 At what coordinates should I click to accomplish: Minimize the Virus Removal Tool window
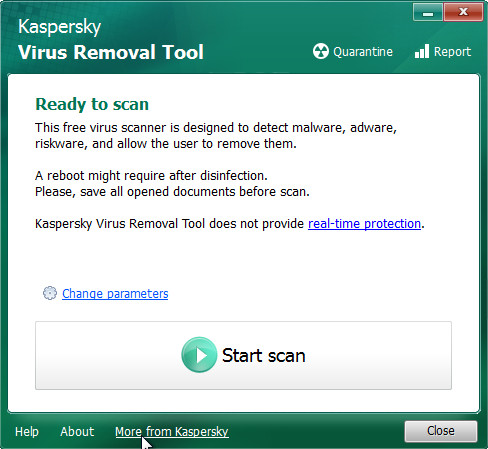pos(428,12)
